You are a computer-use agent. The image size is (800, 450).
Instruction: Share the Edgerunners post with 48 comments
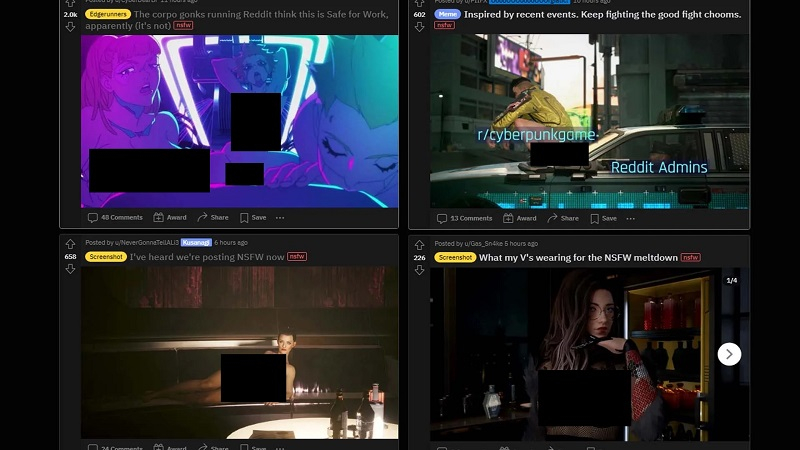coord(213,217)
